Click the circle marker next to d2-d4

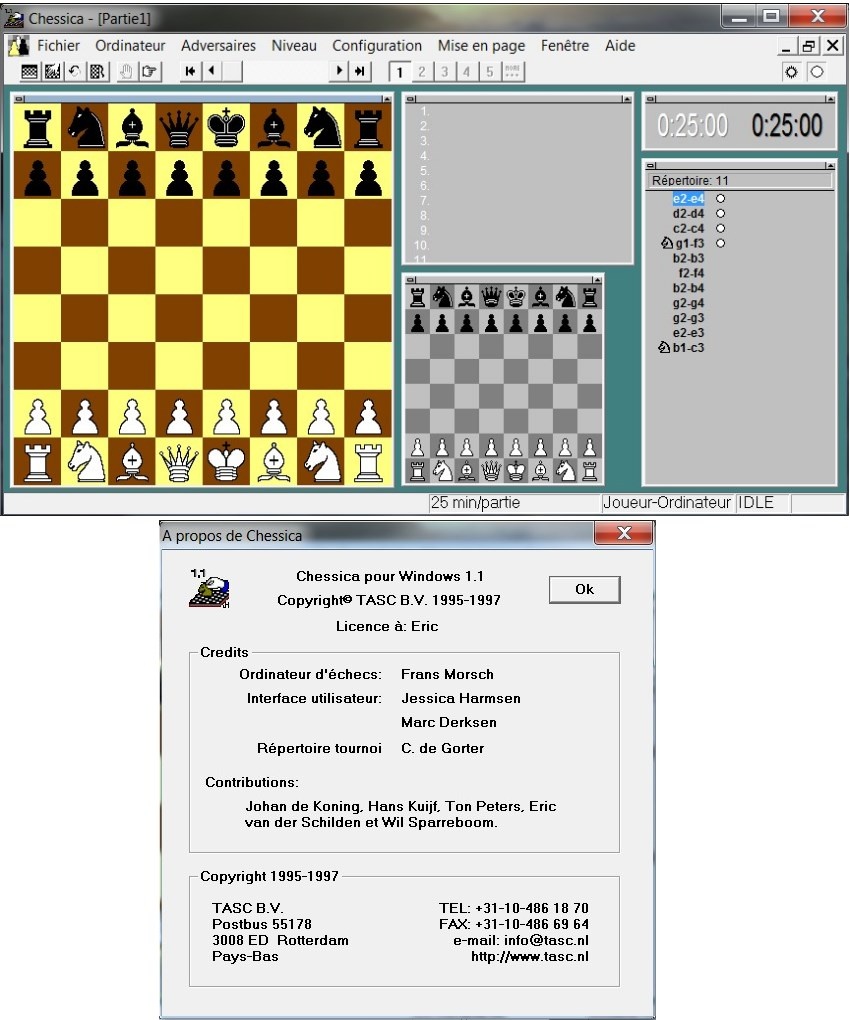tap(721, 213)
